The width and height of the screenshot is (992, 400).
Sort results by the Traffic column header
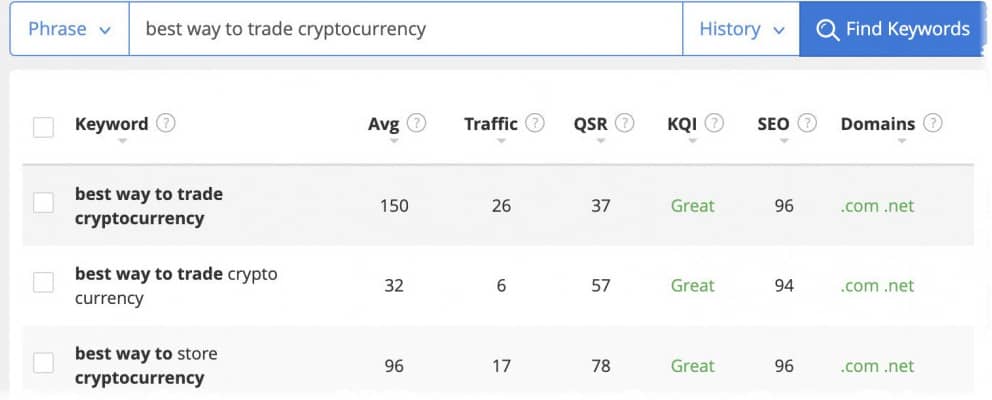click(x=490, y=124)
